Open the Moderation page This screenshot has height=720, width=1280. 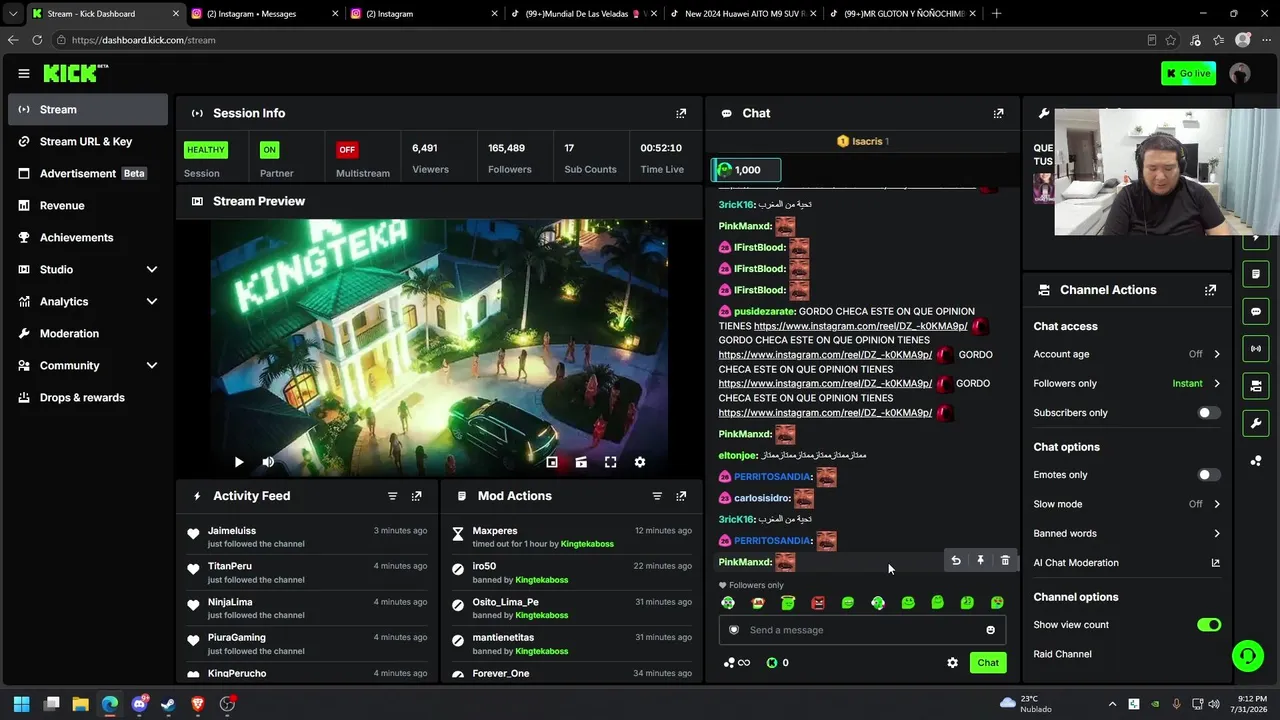click(88, 334)
